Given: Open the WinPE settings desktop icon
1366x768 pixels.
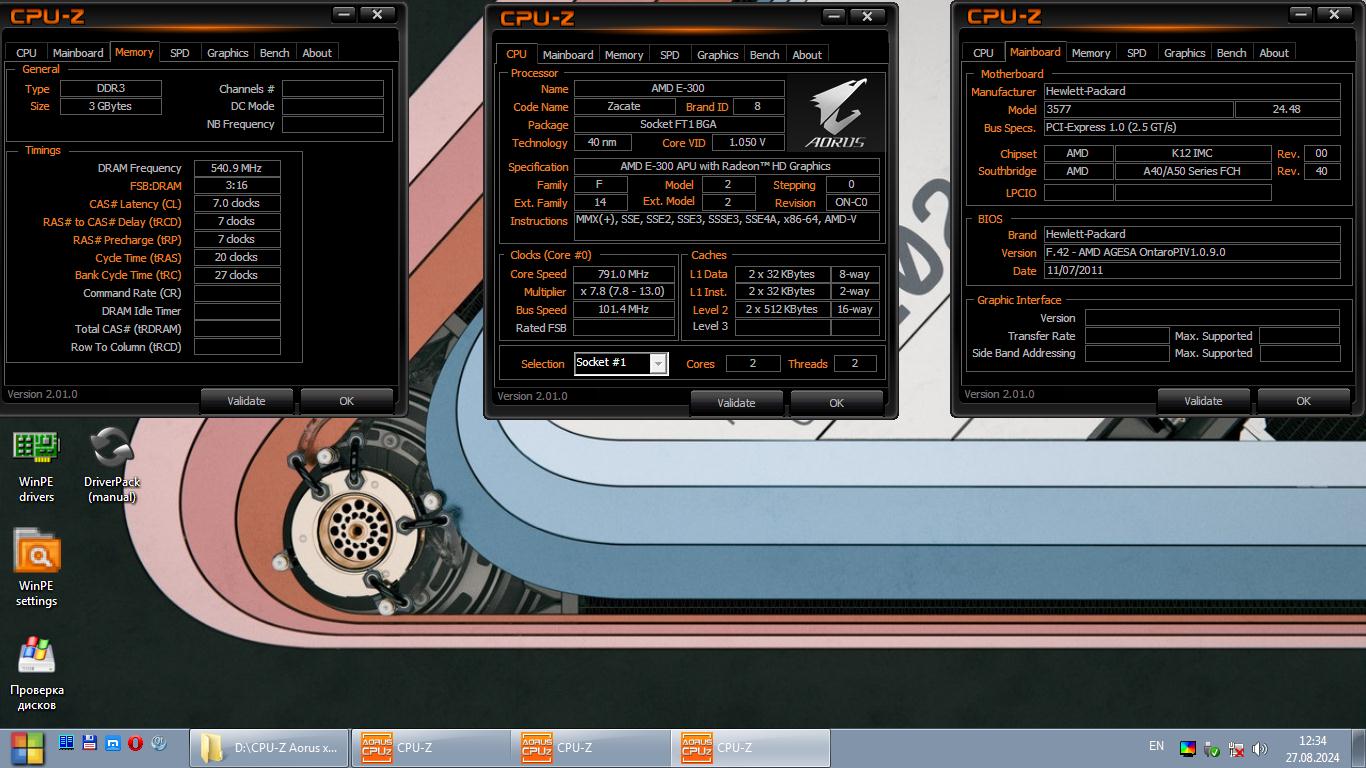Looking at the screenshot, I should [36, 568].
